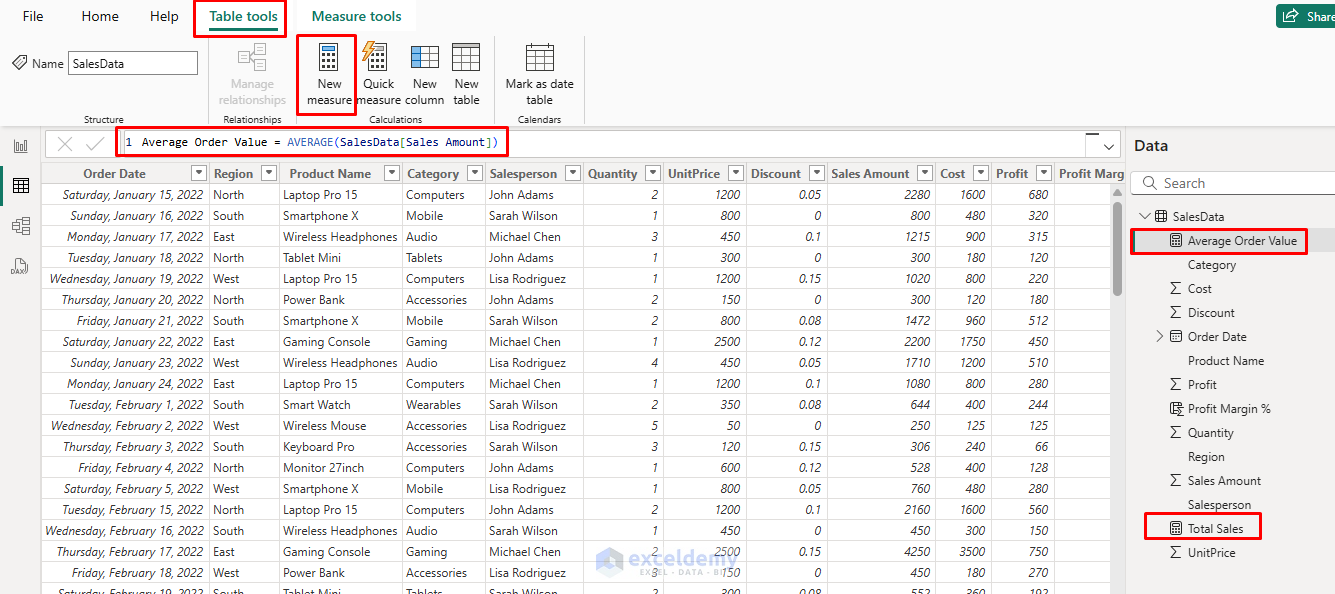Click the table vertical scrollbar thumb
Viewport: 1335px width, 594px height.
pos(1117,249)
